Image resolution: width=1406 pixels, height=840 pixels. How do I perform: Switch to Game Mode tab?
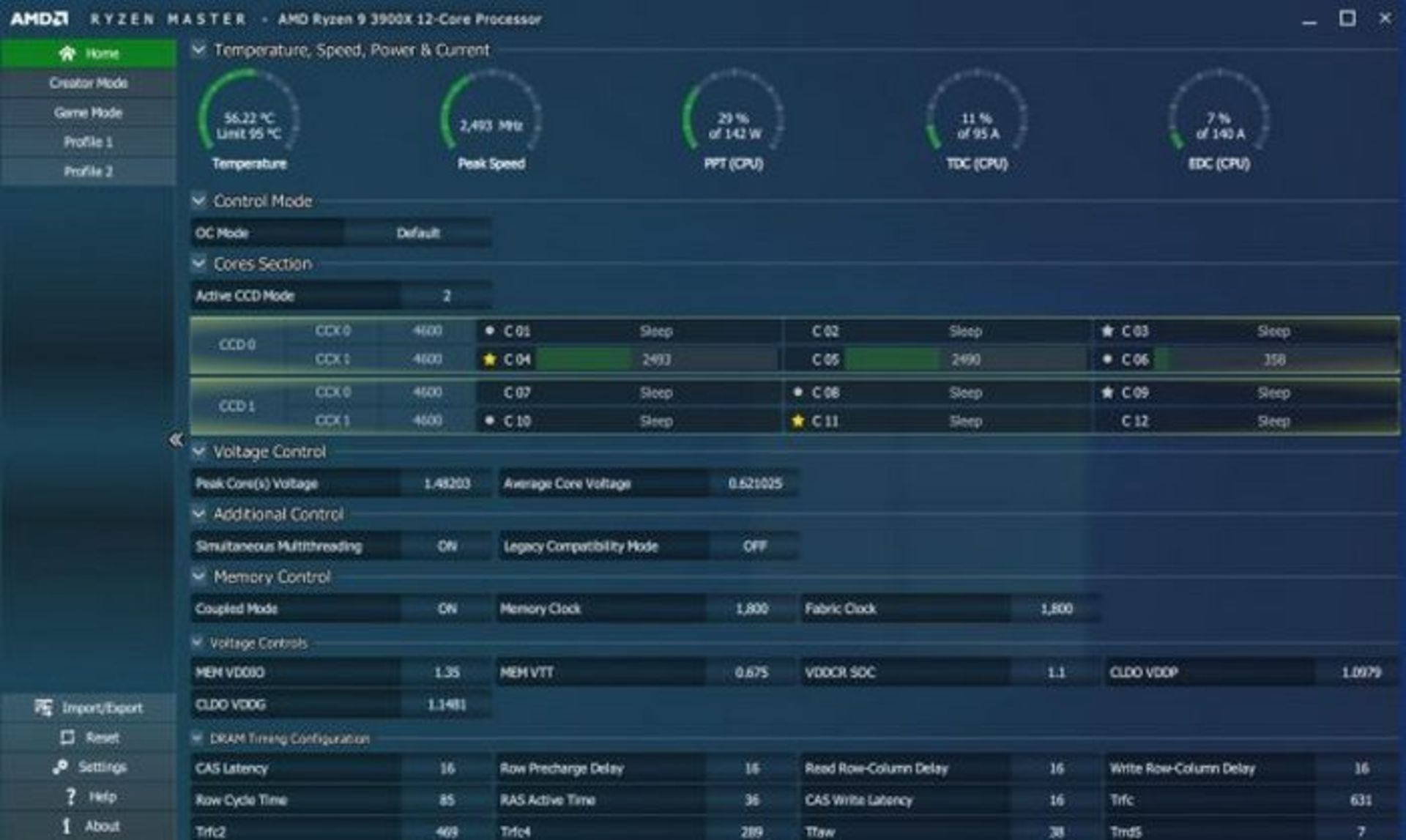[89, 113]
